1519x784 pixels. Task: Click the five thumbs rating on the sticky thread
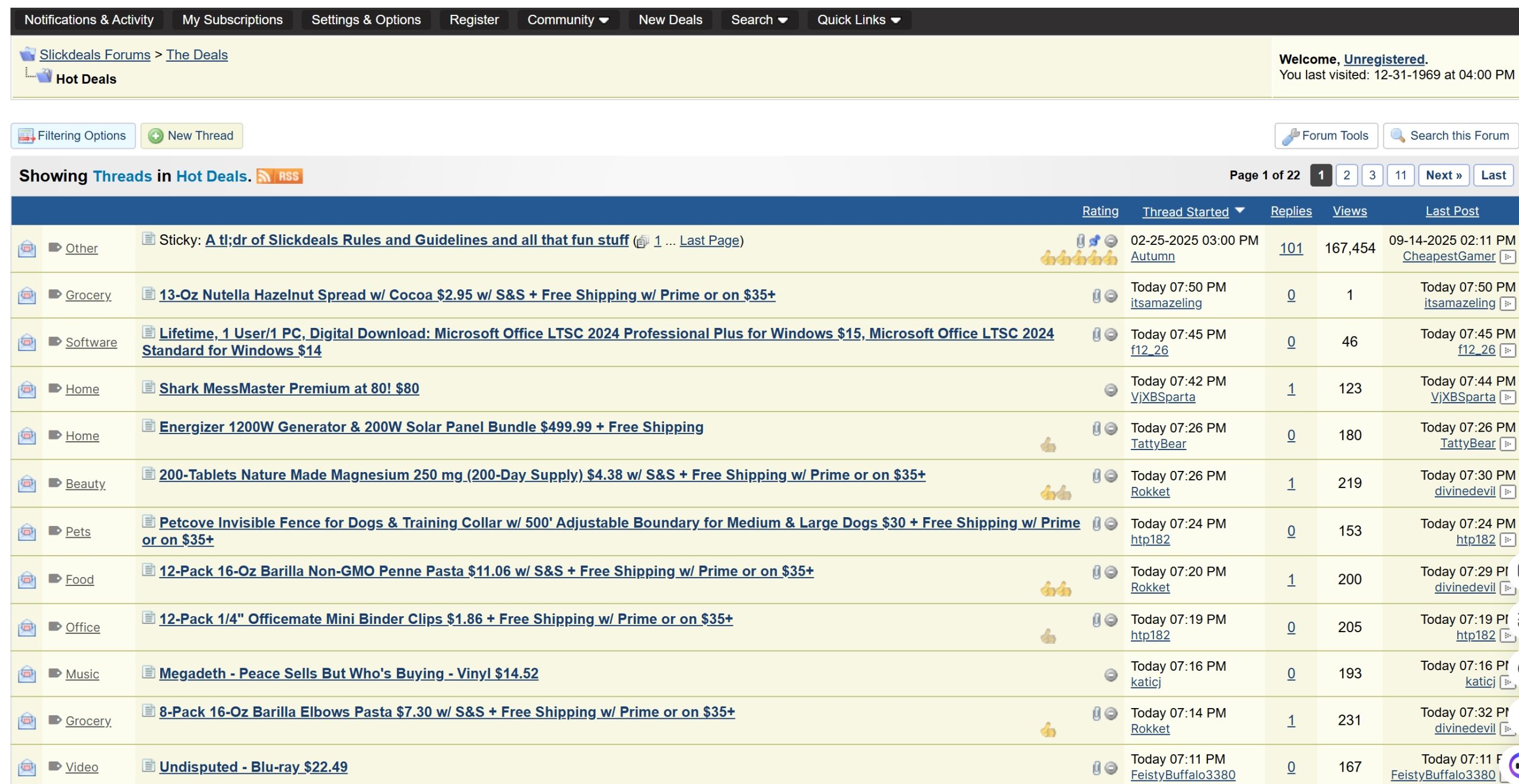click(x=1079, y=257)
